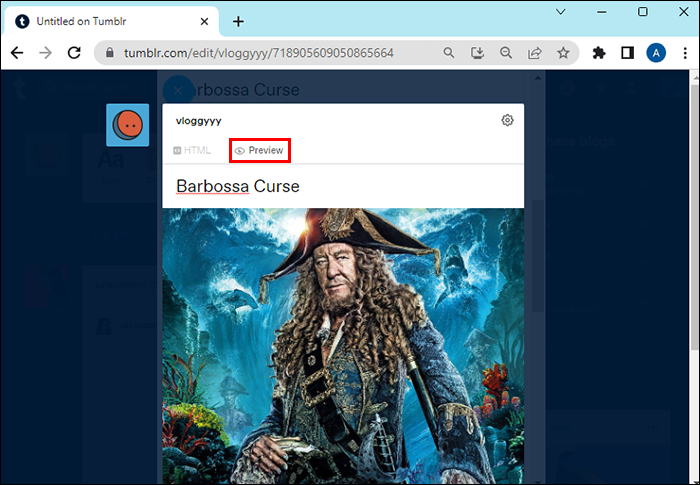Open the extensions puzzle icon
This screenshot has height=485, width=700.
pos(599,53)
